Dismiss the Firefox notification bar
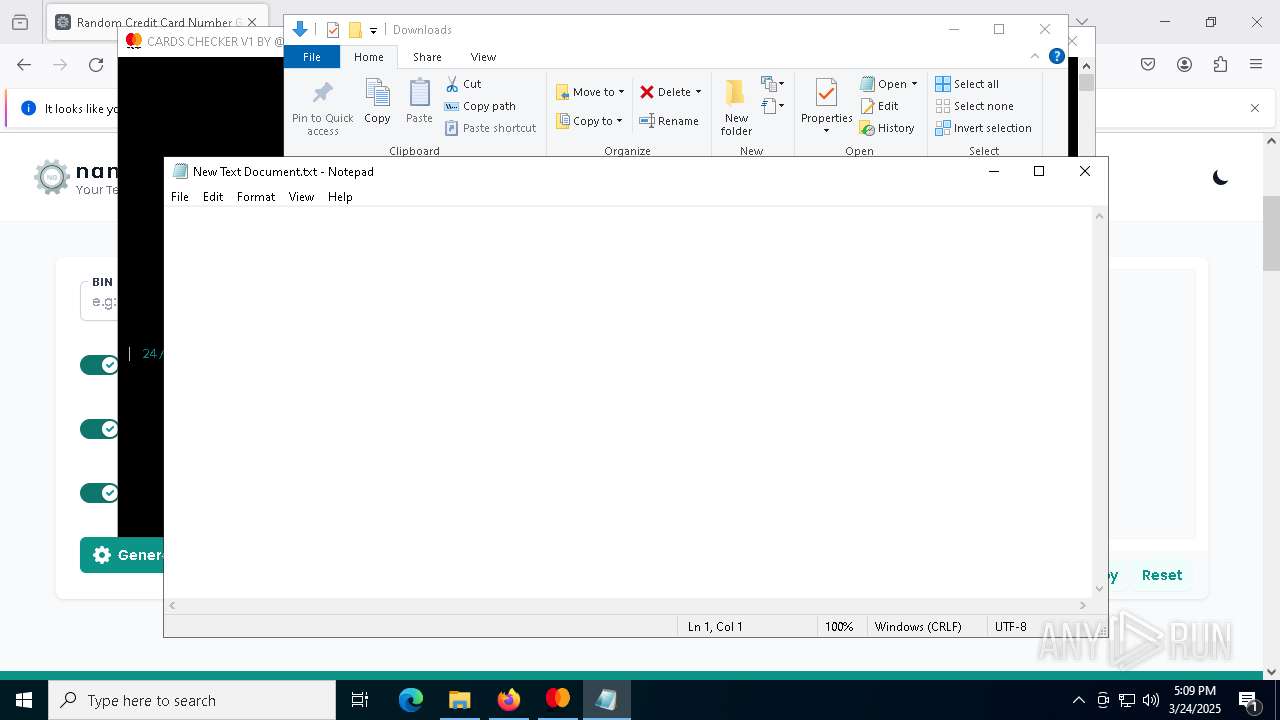The image size is (1280, 720). [x=1255, y=108]
